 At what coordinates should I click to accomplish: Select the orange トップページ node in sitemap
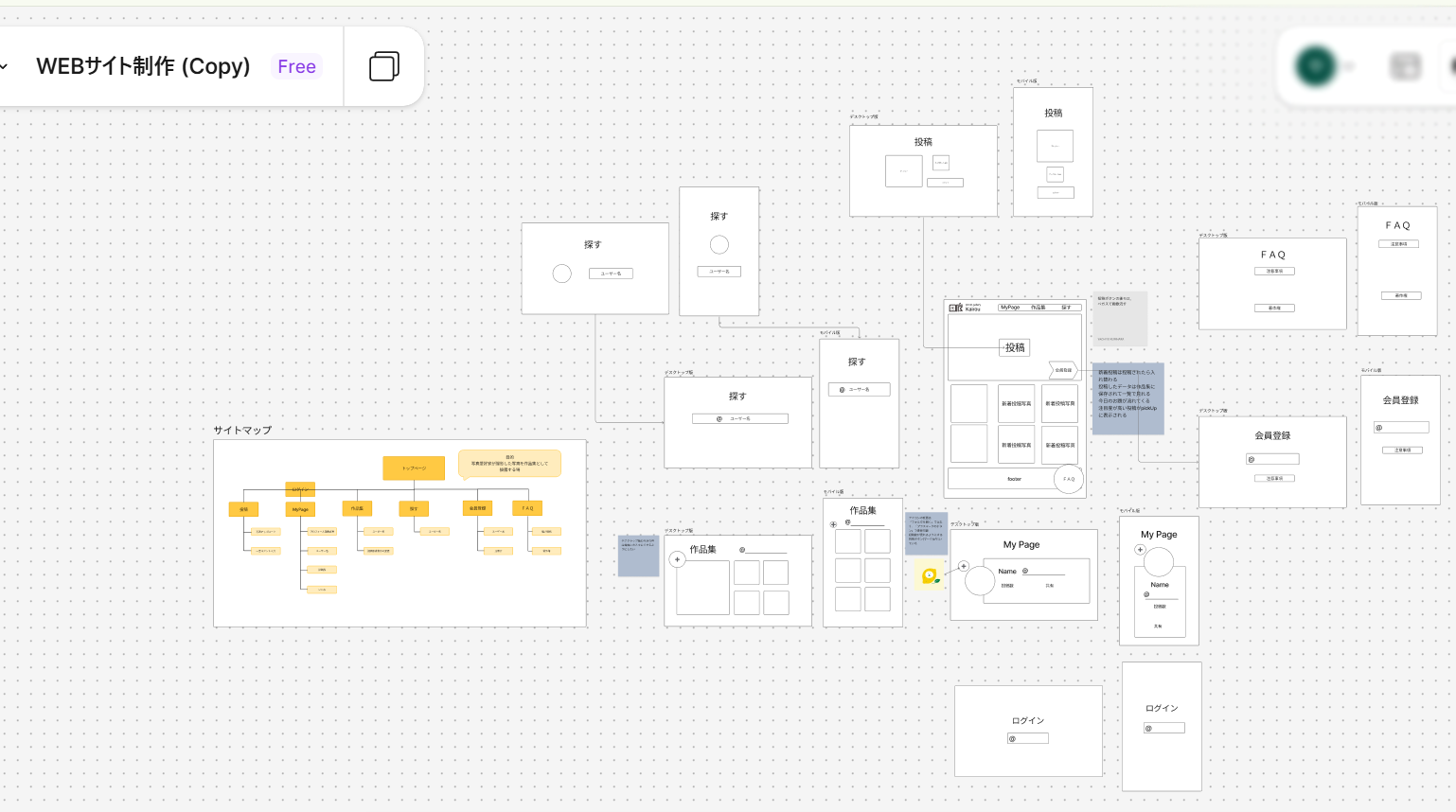(x=414, y=468)
